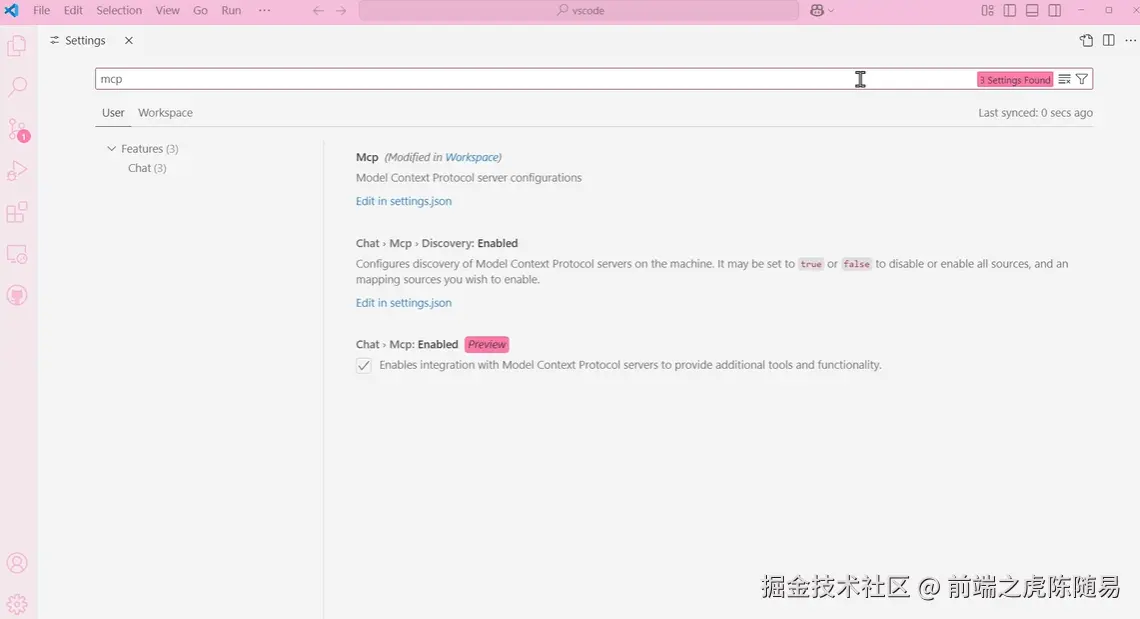The height and width of the screenshot is (619, 1140).
Task: Open the Copilot dropdown arrow
Action: (831, 11)
